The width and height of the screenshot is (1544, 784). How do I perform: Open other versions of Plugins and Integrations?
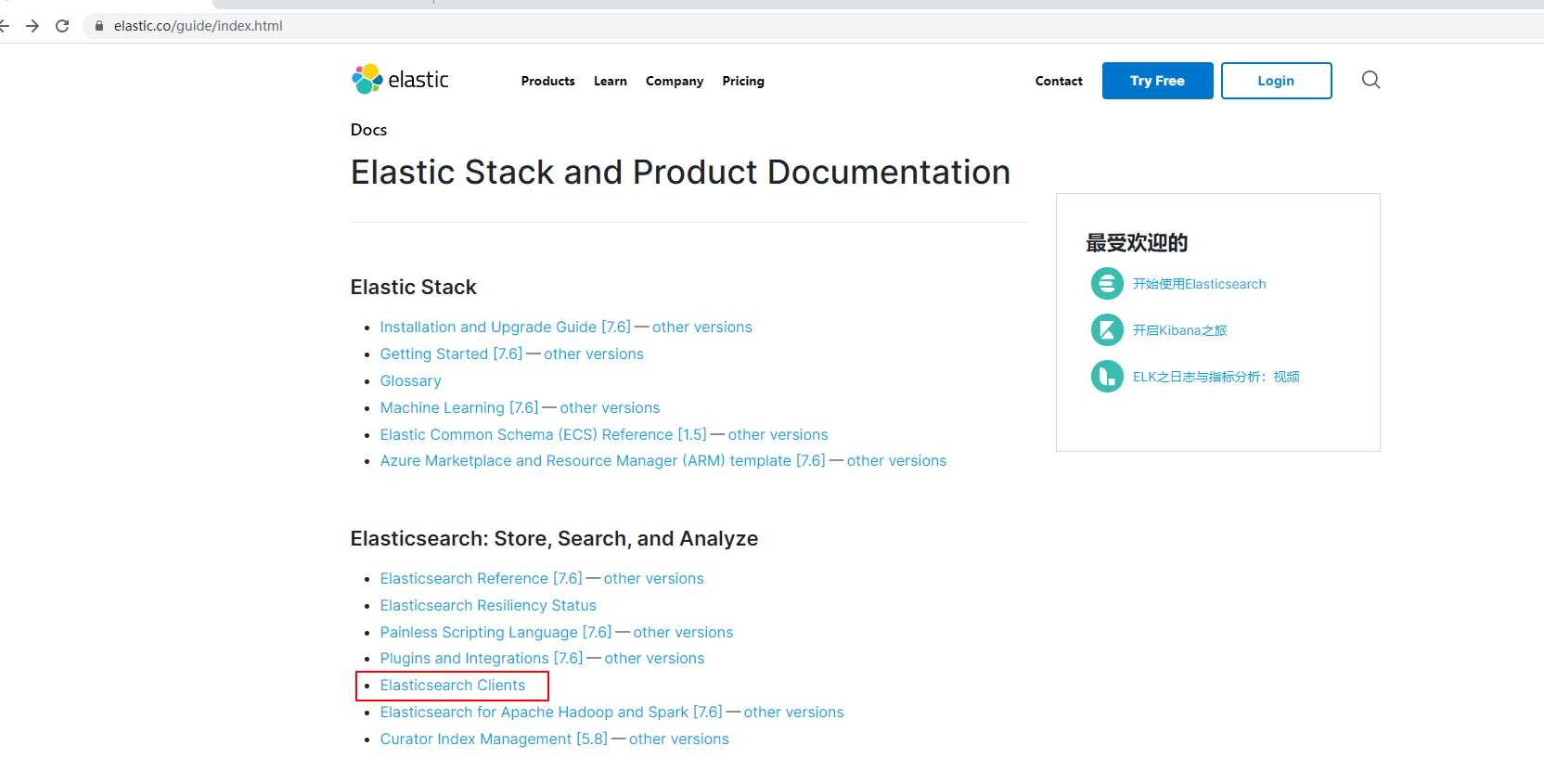coord(654,658)
